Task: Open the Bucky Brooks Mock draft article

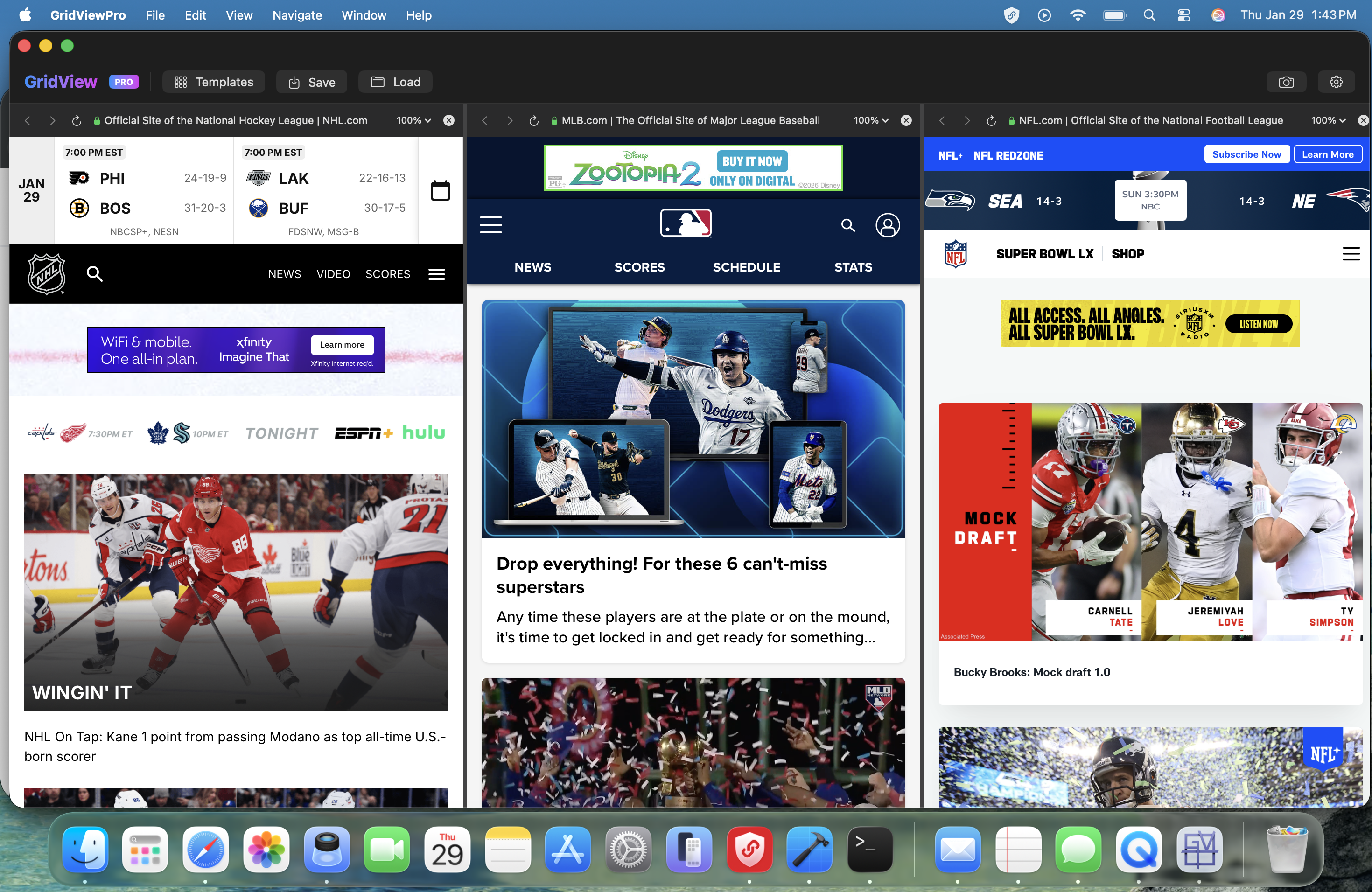Action: point(1032,671)
